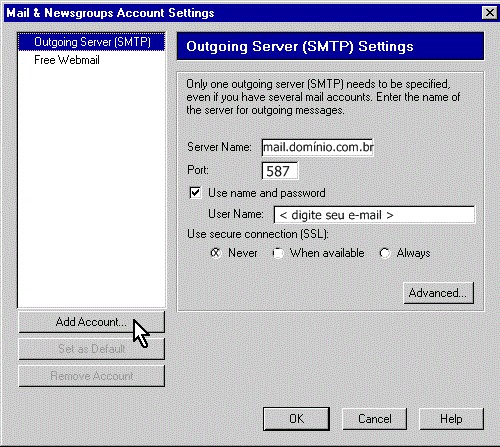Close the Account Settings dialog with X

pos(490,13)
